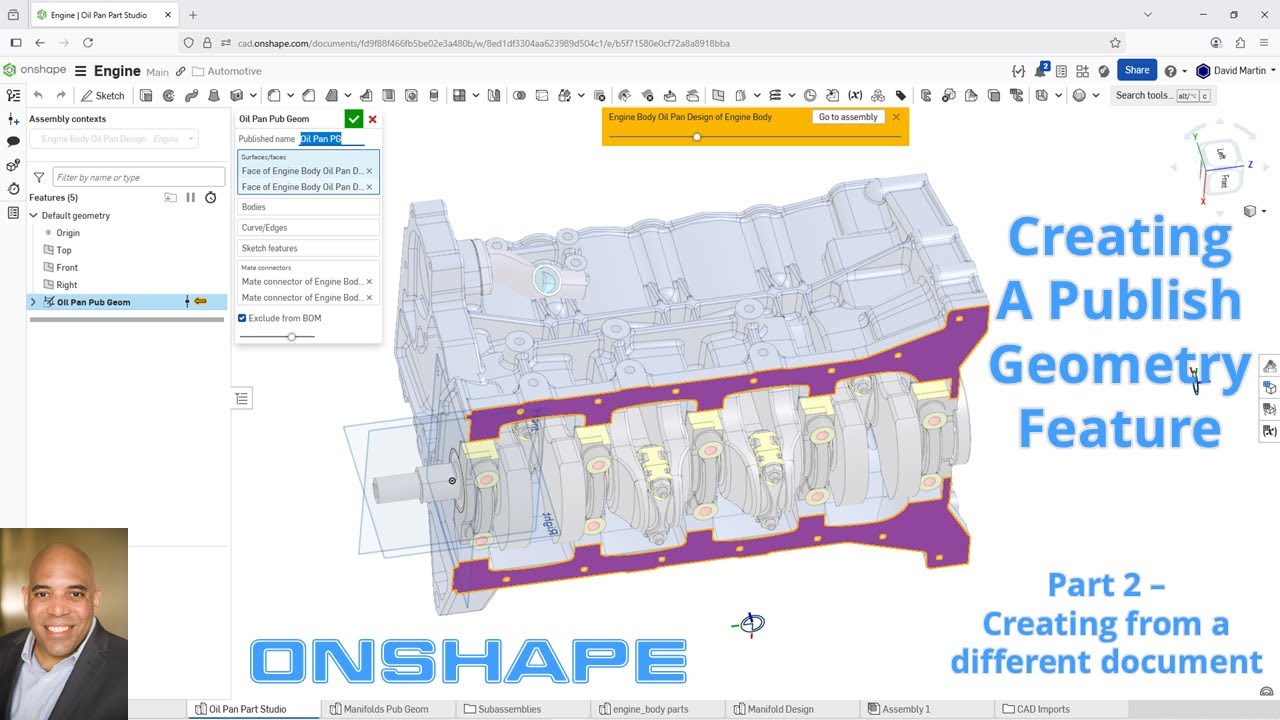Open the Assembly contexts dropdown
The width and height of the screenshot is (1280, 720).
pos(113,139)
